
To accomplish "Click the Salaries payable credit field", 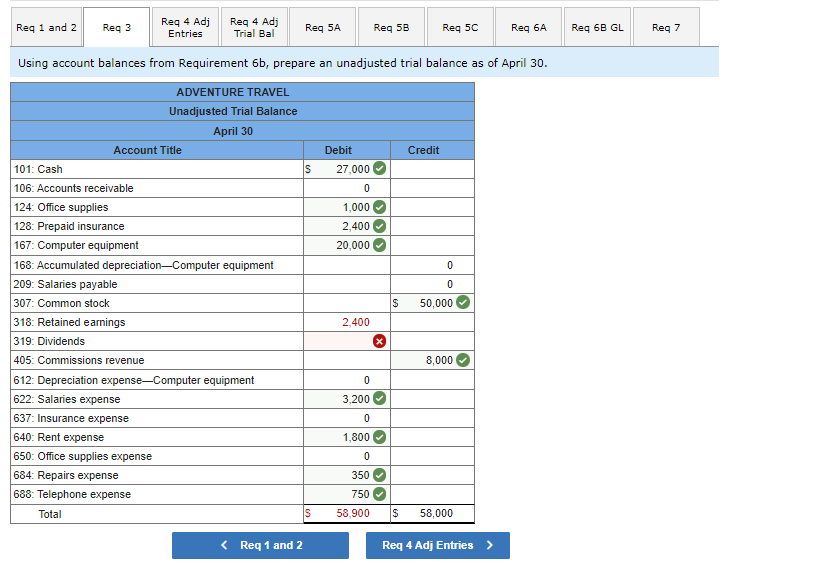I will (432, 284).
